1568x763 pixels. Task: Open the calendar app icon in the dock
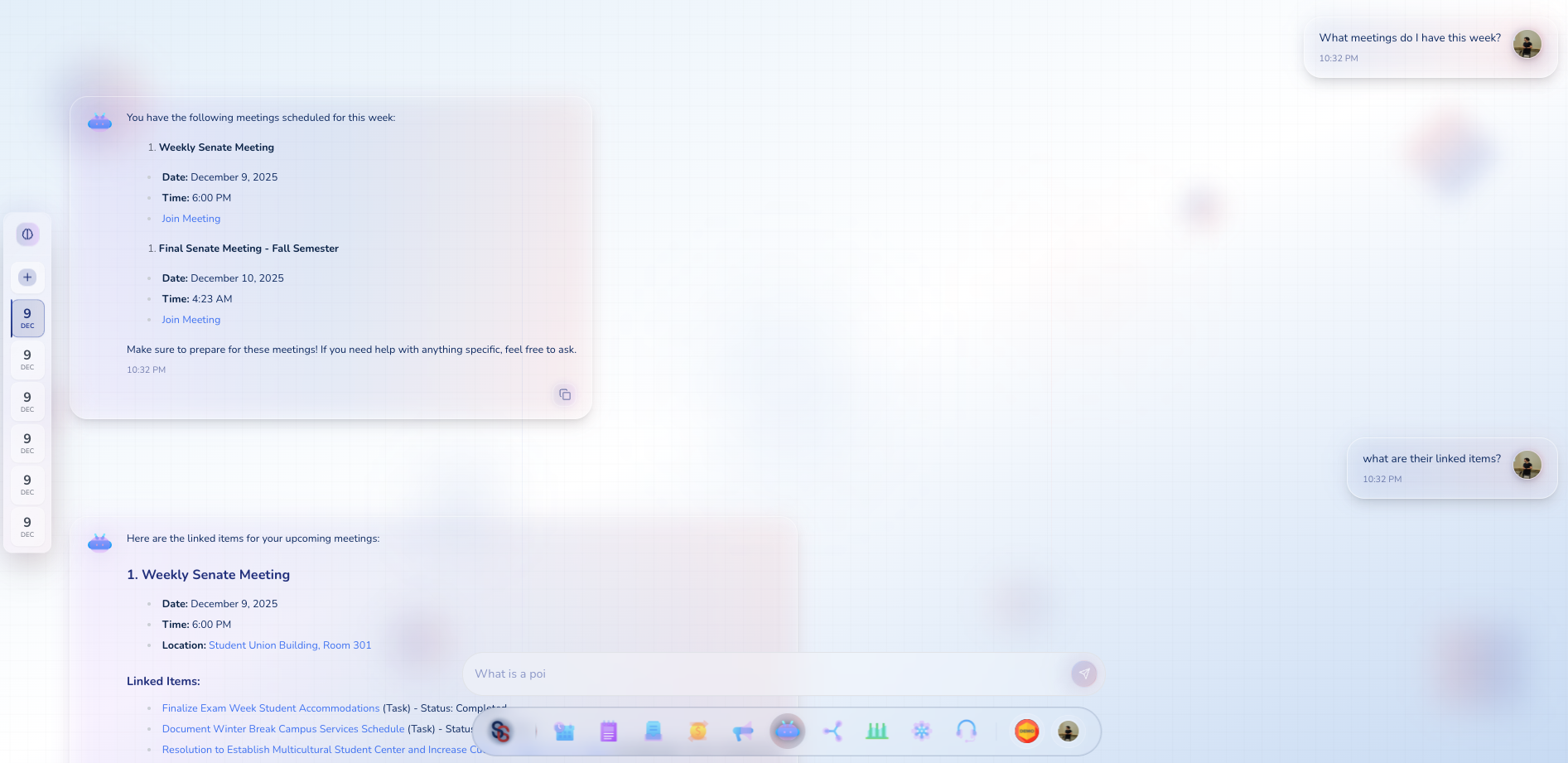(564, 732)
